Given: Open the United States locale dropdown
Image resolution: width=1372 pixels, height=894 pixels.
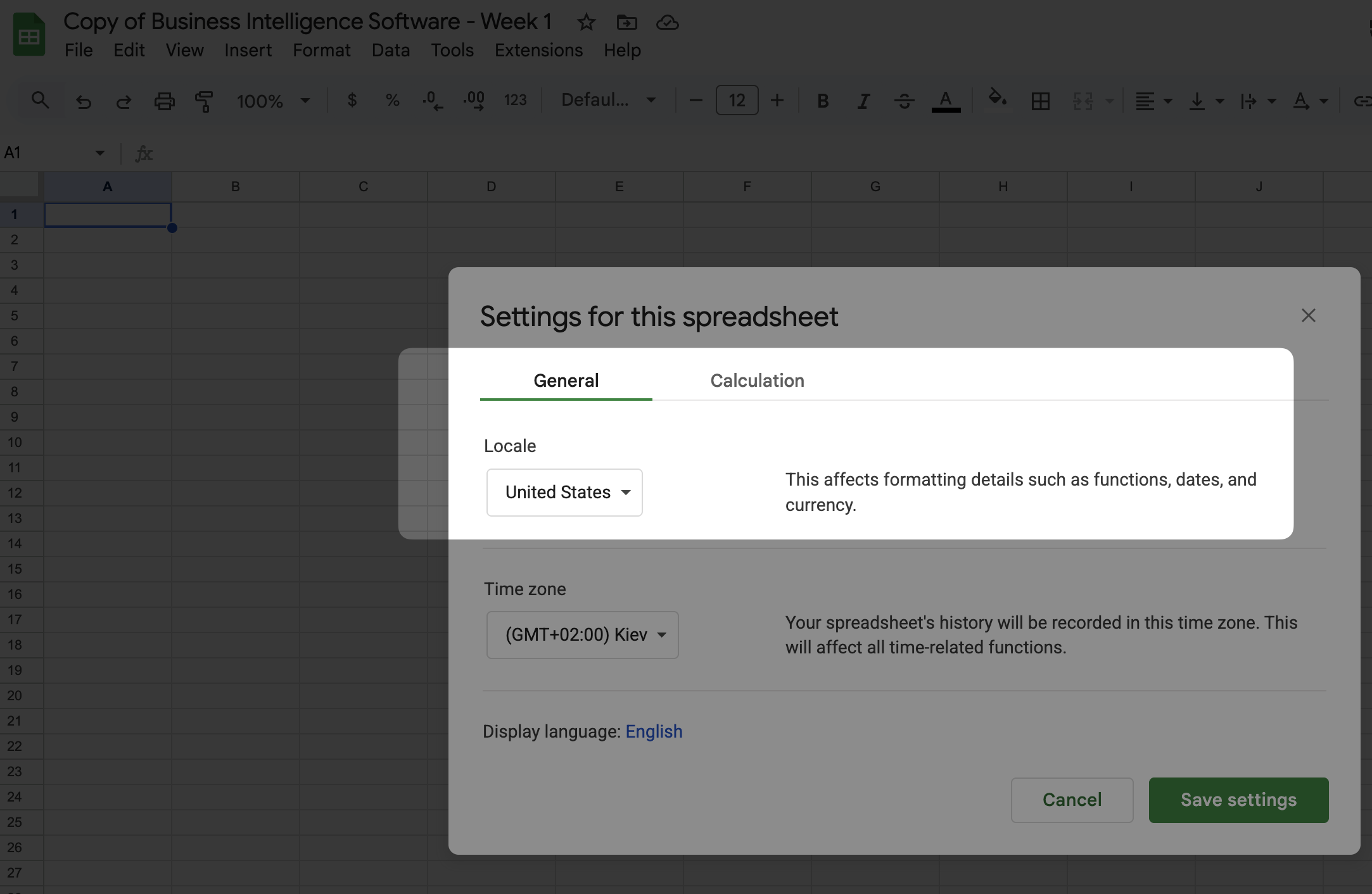Looking at the screenshot, I should 564,493.
